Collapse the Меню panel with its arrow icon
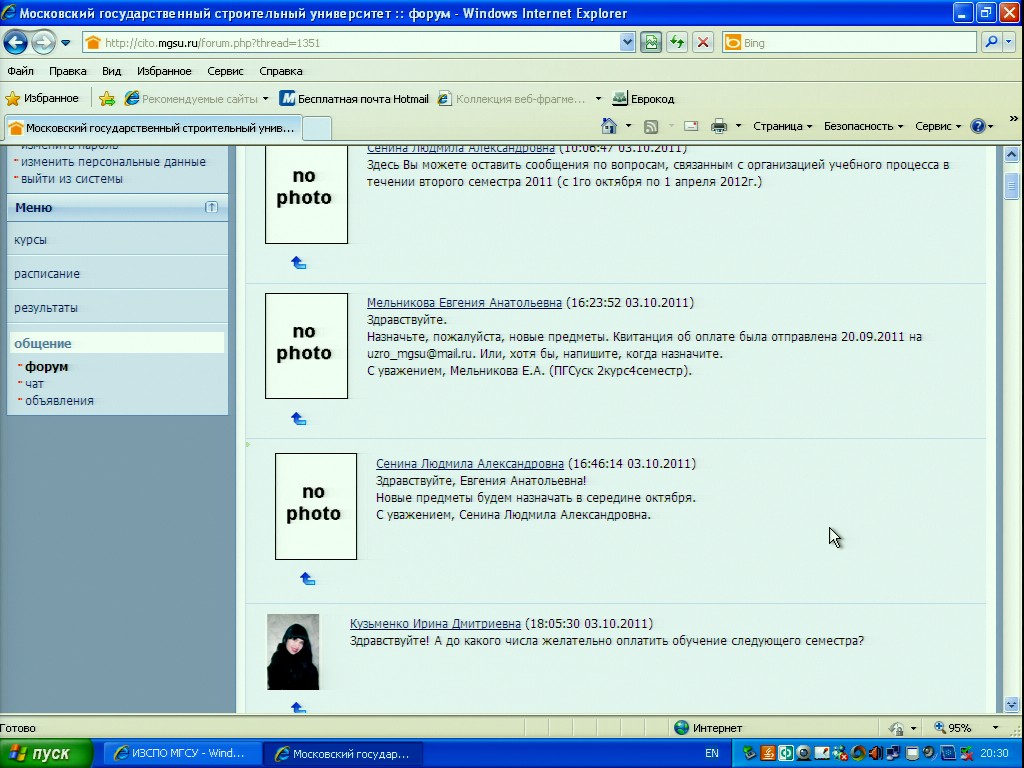 212,207
